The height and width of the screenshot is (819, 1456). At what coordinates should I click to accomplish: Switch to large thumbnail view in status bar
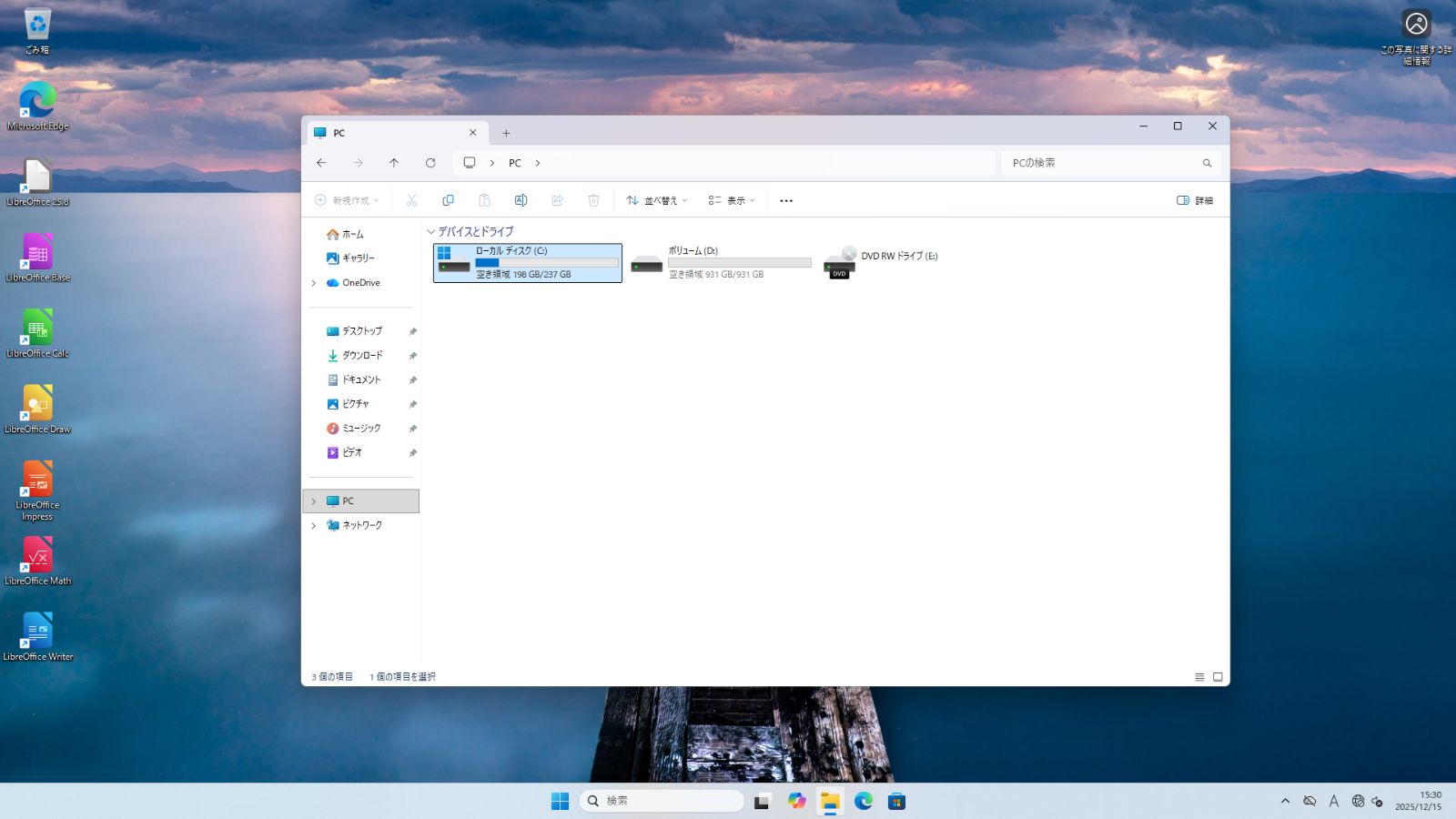(1217, 676)
